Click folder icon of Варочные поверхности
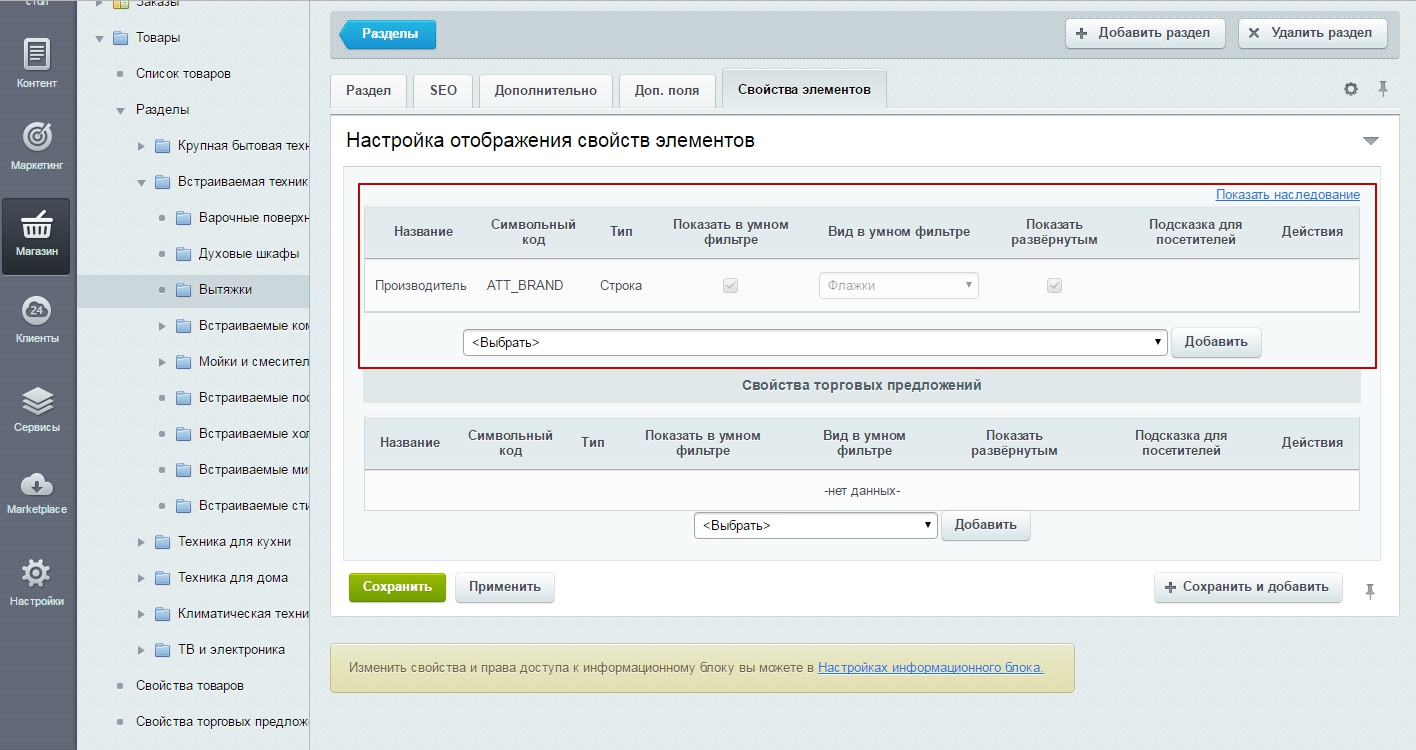The height and width of the screenshot is (750, 1416). [183, 218]
